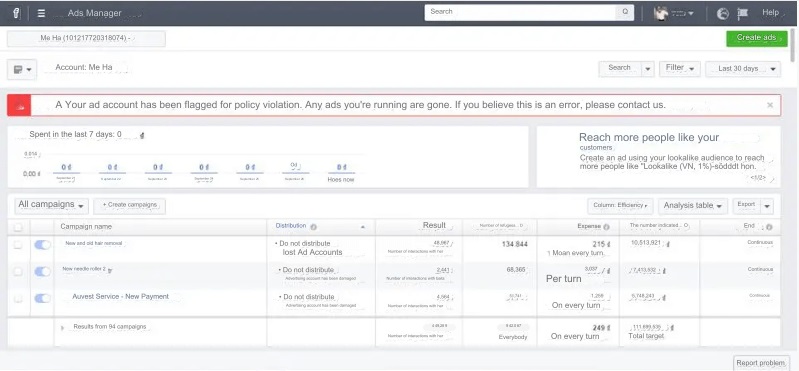Check the Auvest Service - New Payment row
Image resolution: width=799 pixels, height=371 pixels.
(18, 299)
